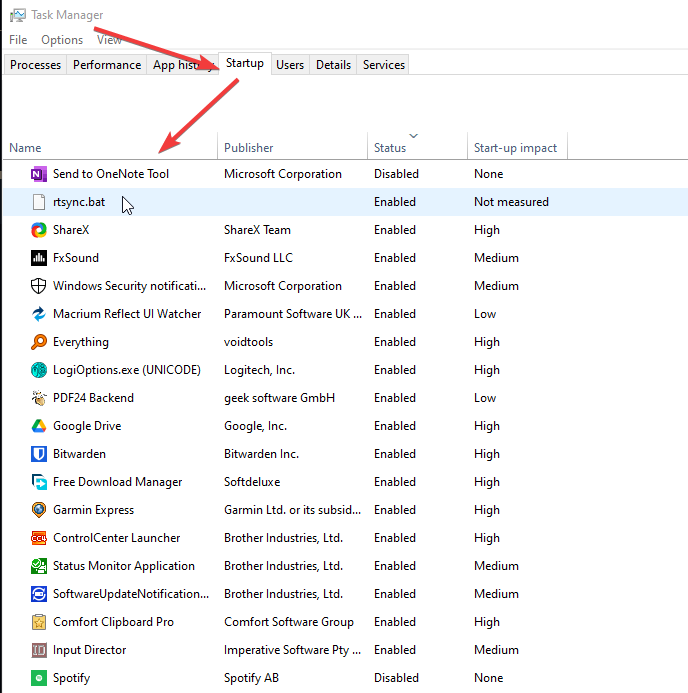The image size is (688, 693).
Task: Click the Task Manager title bar icon
Action: [17, 15]
